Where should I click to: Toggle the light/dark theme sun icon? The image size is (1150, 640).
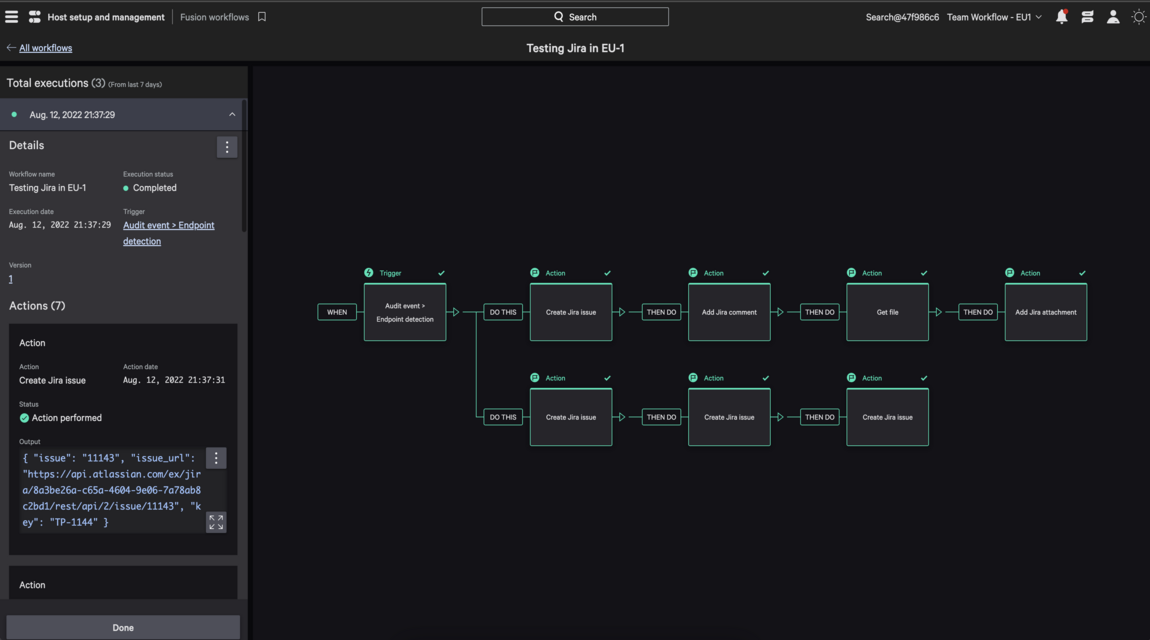coord(1138,17)
